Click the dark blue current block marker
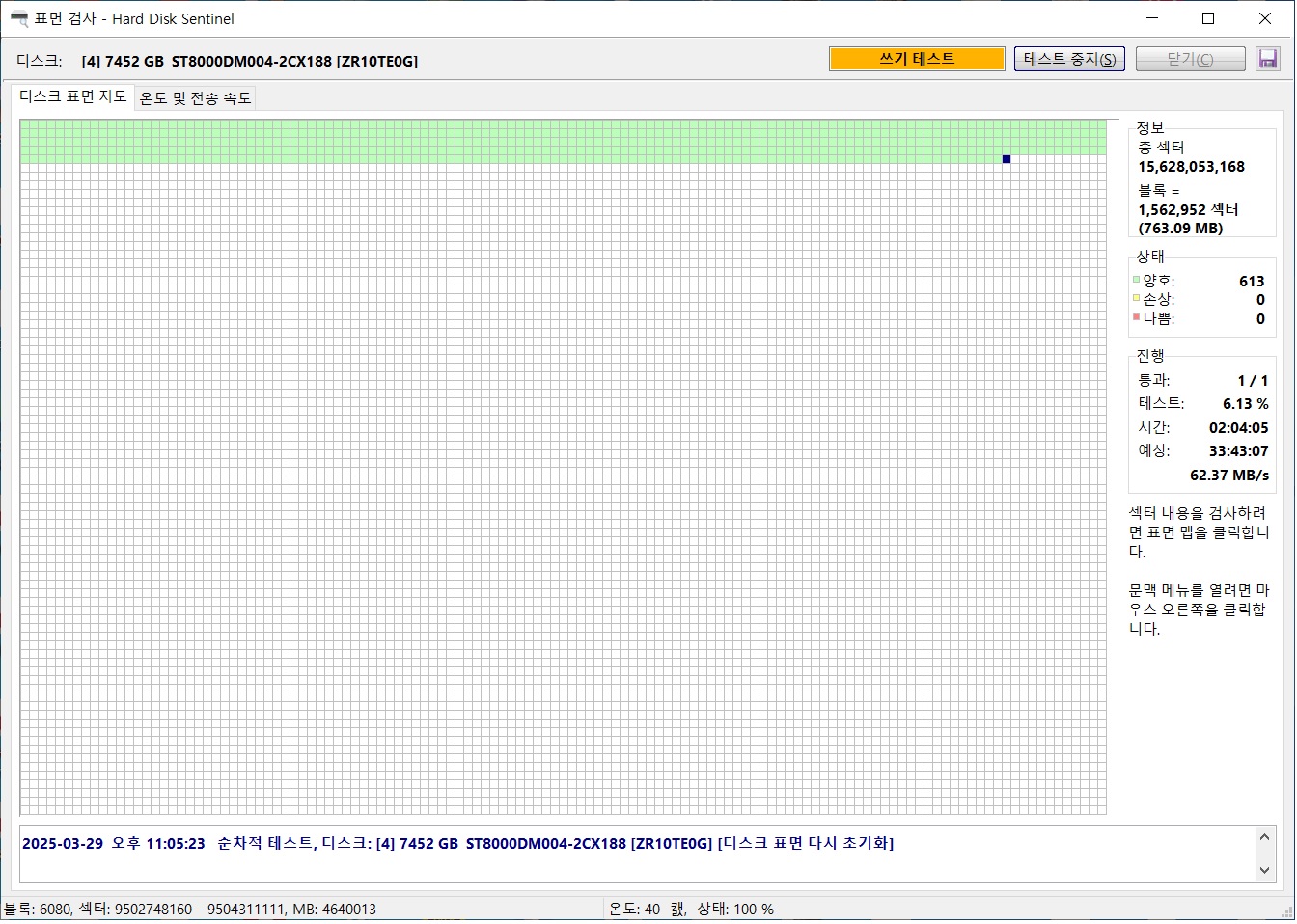Image resolution: width=1297 pixels, height=924 pixels. (x=1007, y=159)
